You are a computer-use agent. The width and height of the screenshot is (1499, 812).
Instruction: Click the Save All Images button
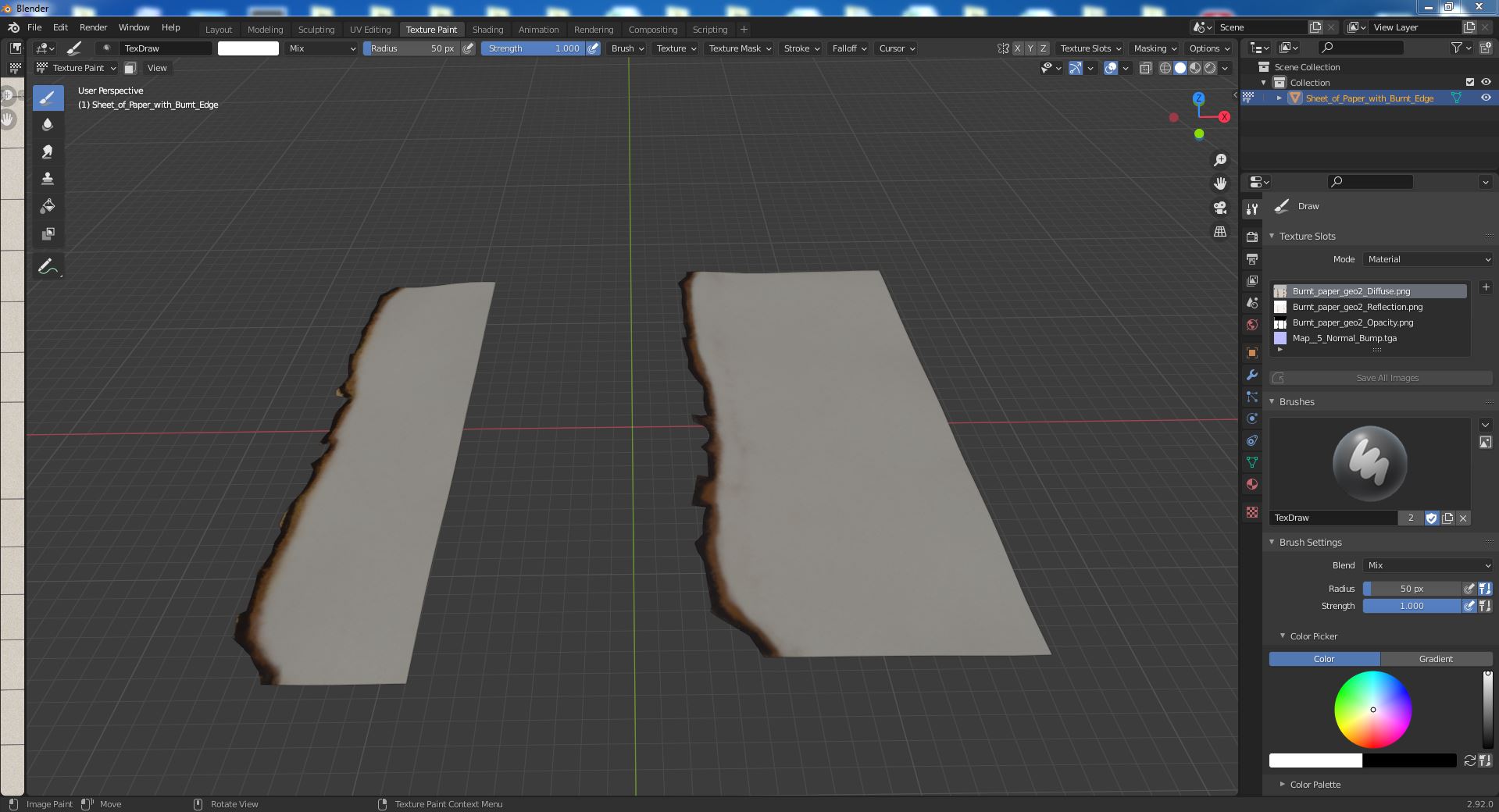coord(1381,378)
